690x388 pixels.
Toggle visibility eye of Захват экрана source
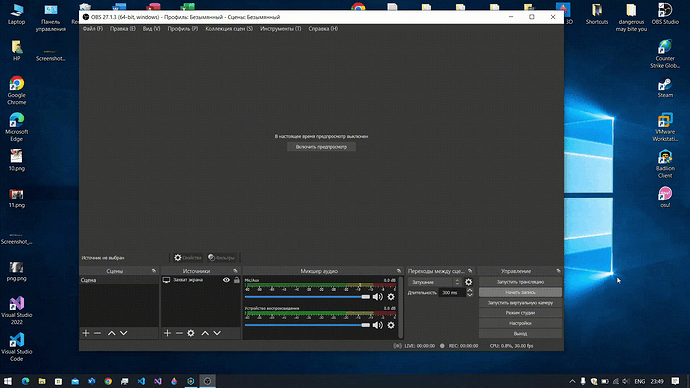(x=226, y=280)
